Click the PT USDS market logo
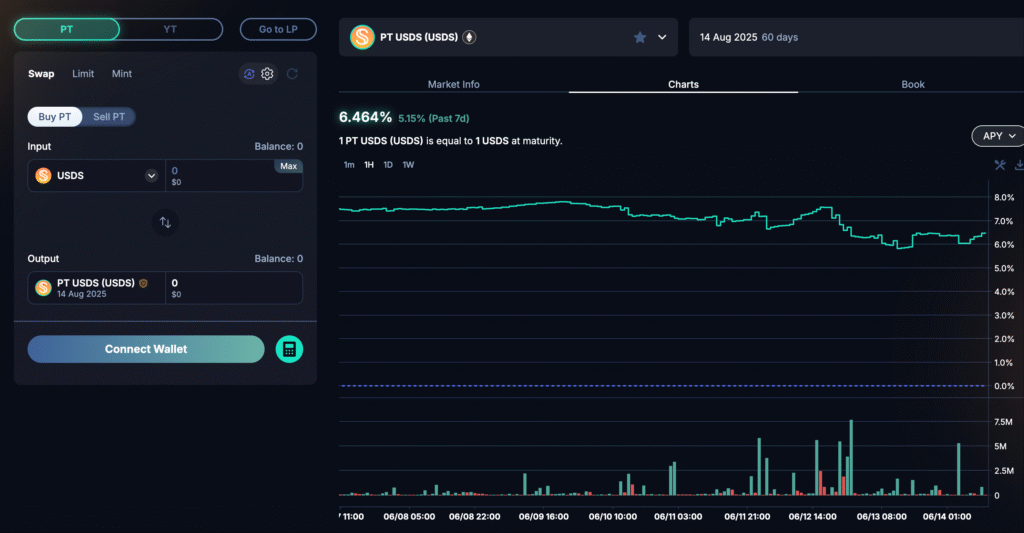 pos(362,37)
